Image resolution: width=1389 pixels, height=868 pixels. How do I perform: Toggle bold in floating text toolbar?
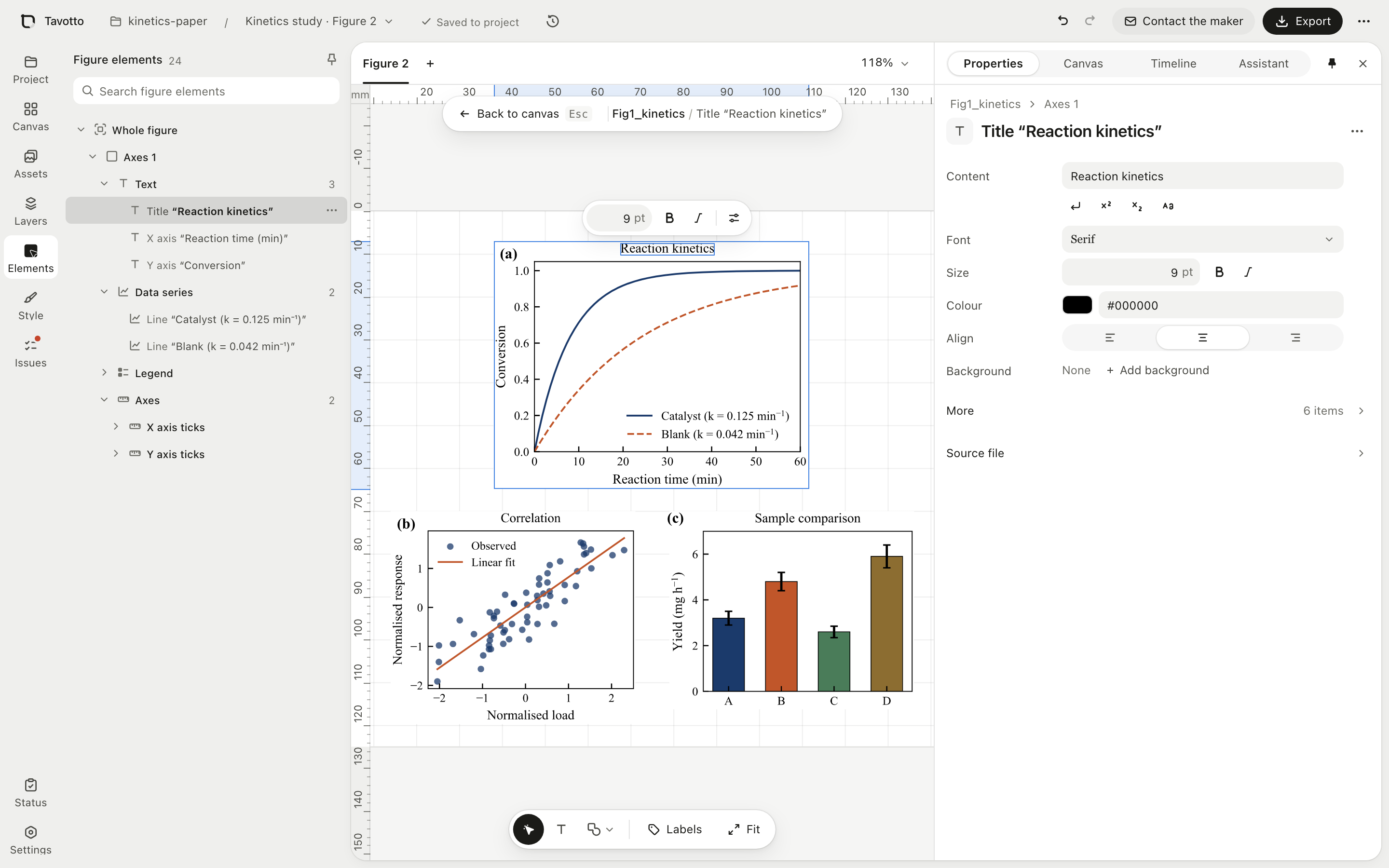pyautogui.click(x=669, y=218)
